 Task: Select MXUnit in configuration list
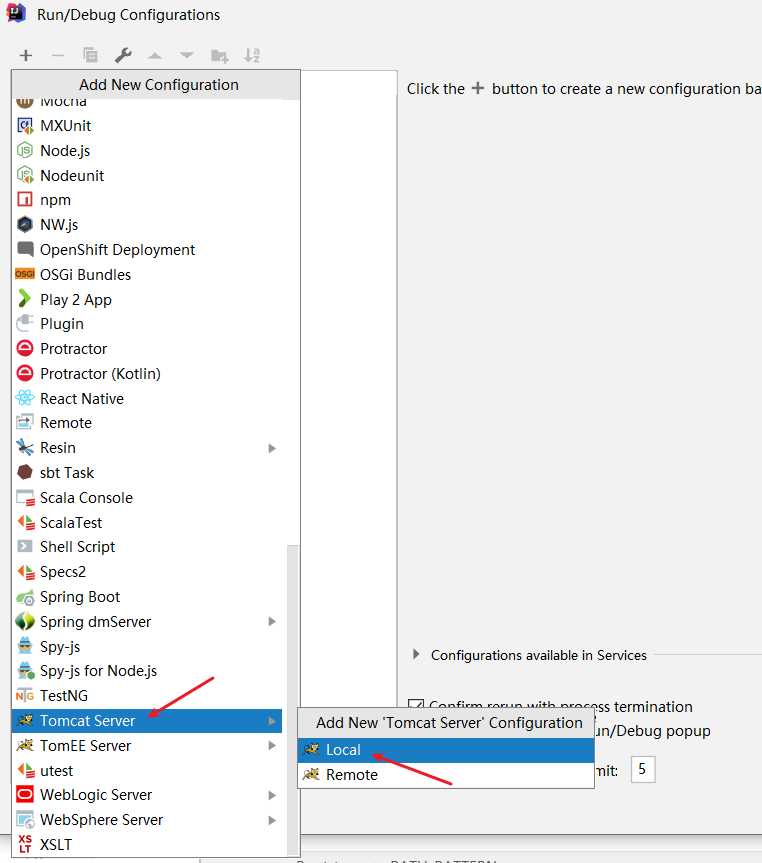click(x=146, y=125)
